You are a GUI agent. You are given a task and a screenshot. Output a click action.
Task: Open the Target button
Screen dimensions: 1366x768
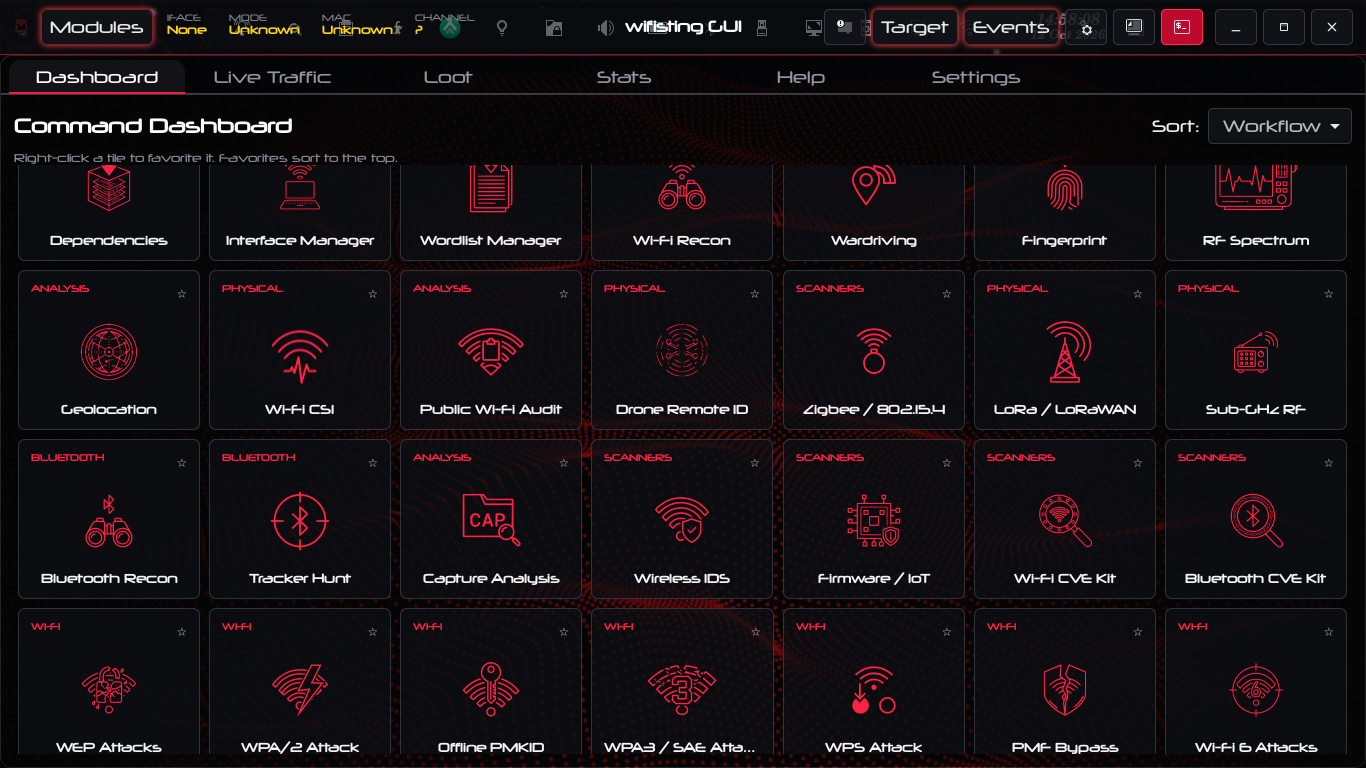point(915,28)
